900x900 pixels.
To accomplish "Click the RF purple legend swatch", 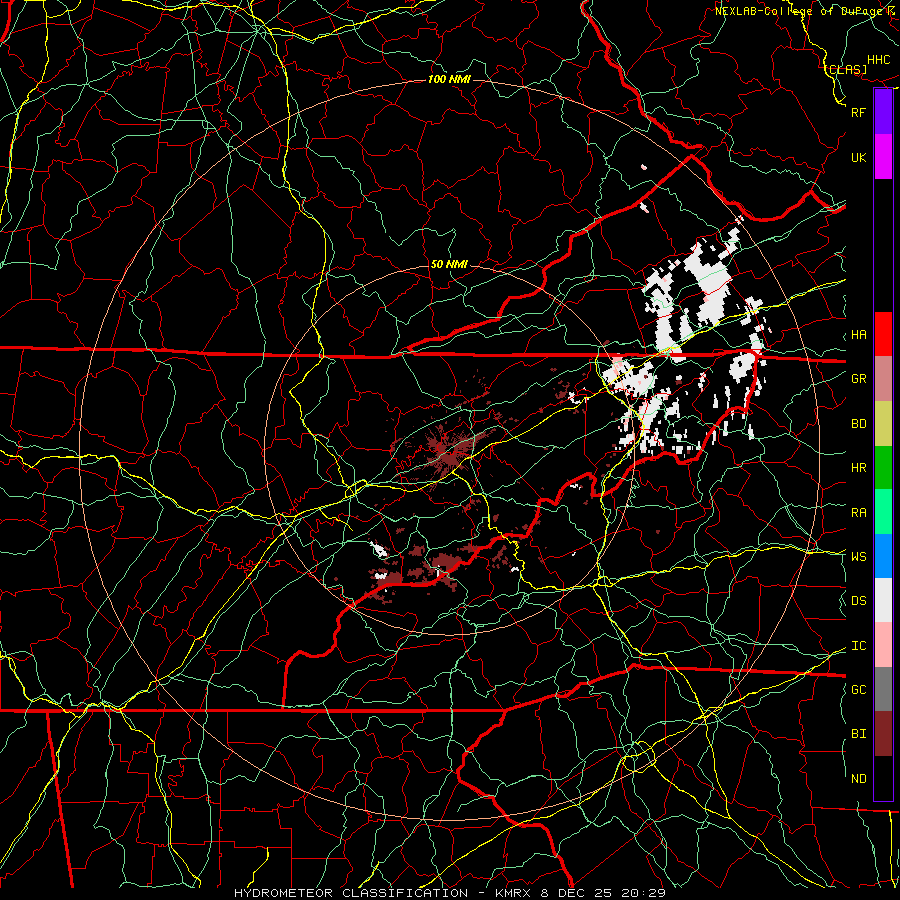I will (x=883, y=112).
